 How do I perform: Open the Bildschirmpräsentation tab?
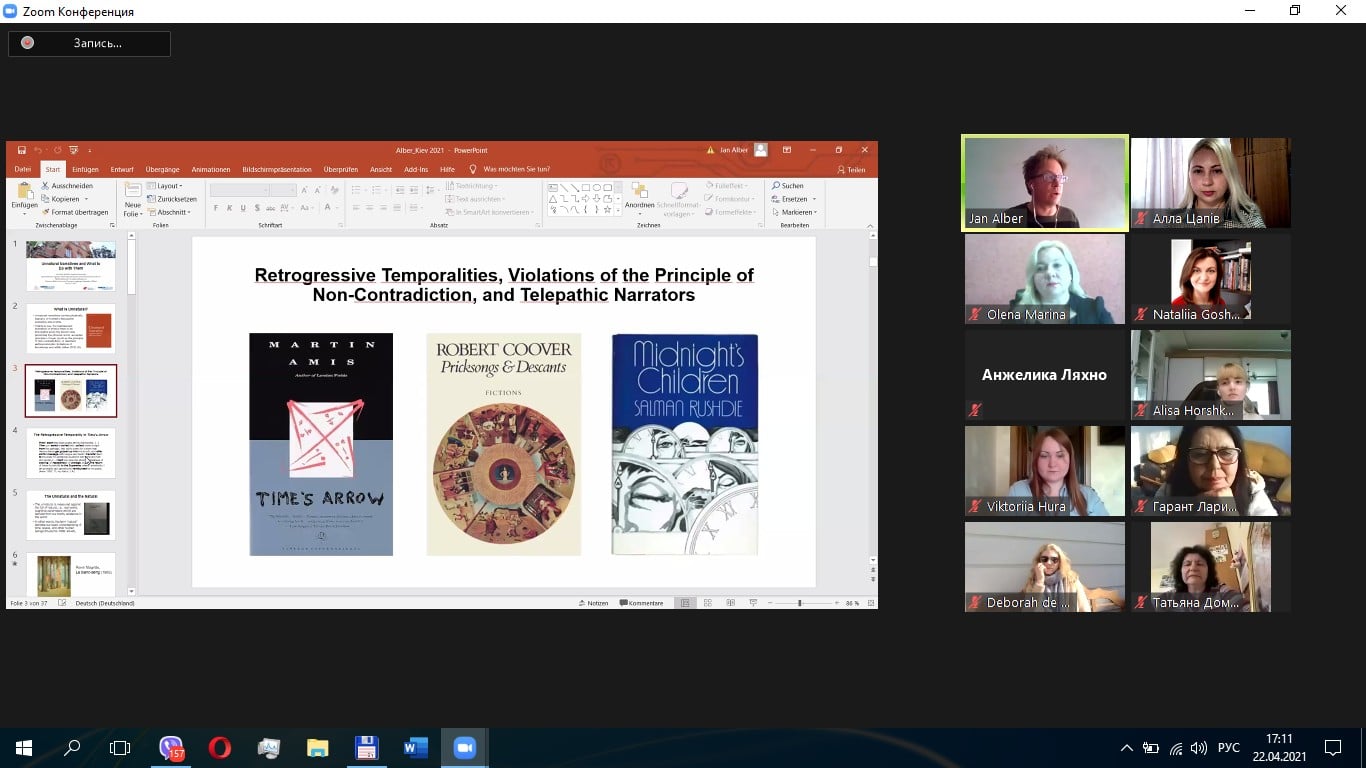point(277,169)
